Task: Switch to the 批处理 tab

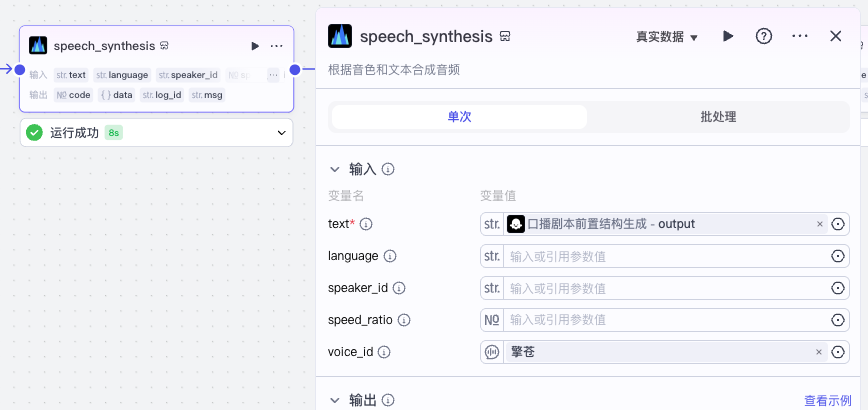Action: pyautogui.click(x=718, y=117)
